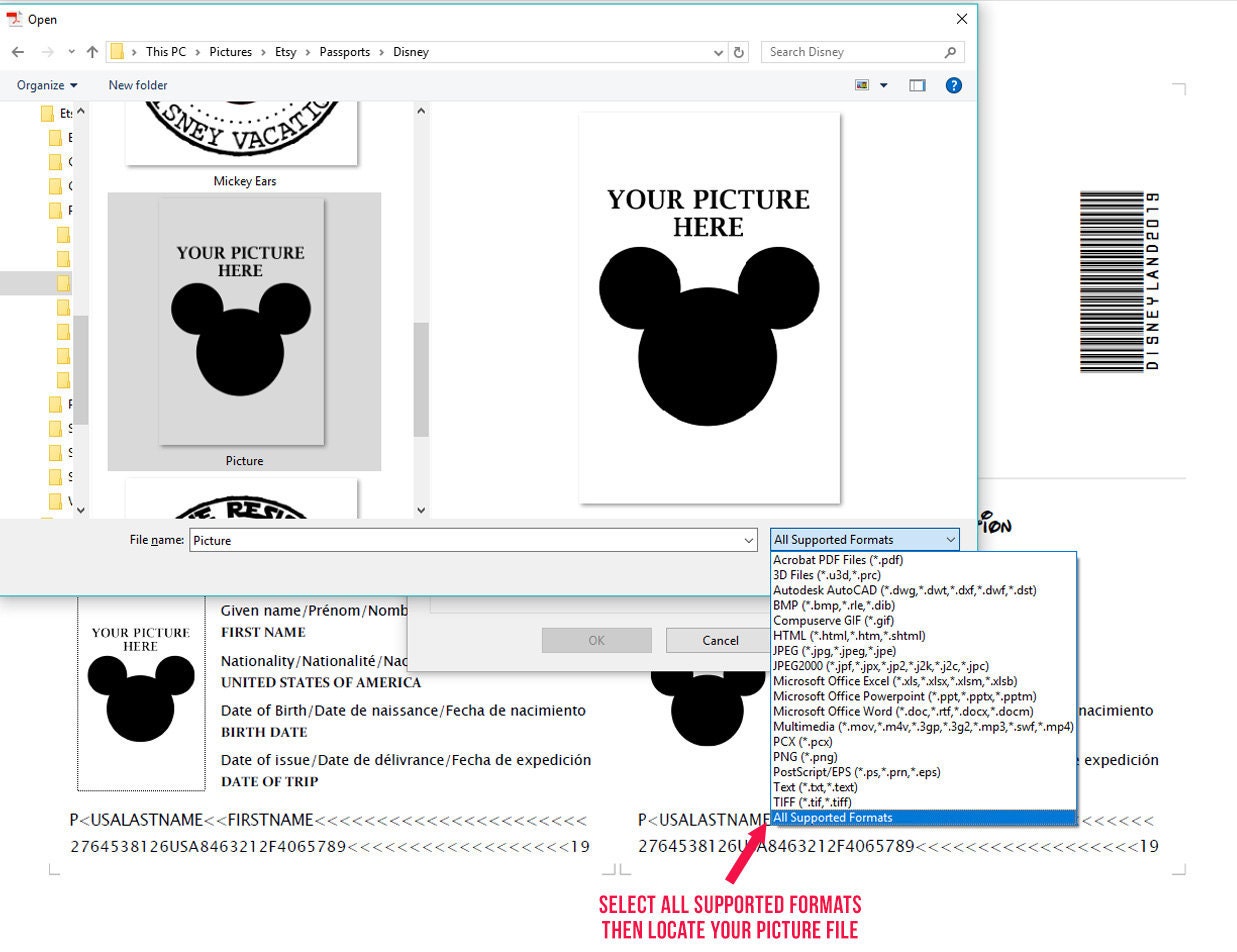
Task: Open recent locations dropdown arrow
Action: tap(71, 52)
